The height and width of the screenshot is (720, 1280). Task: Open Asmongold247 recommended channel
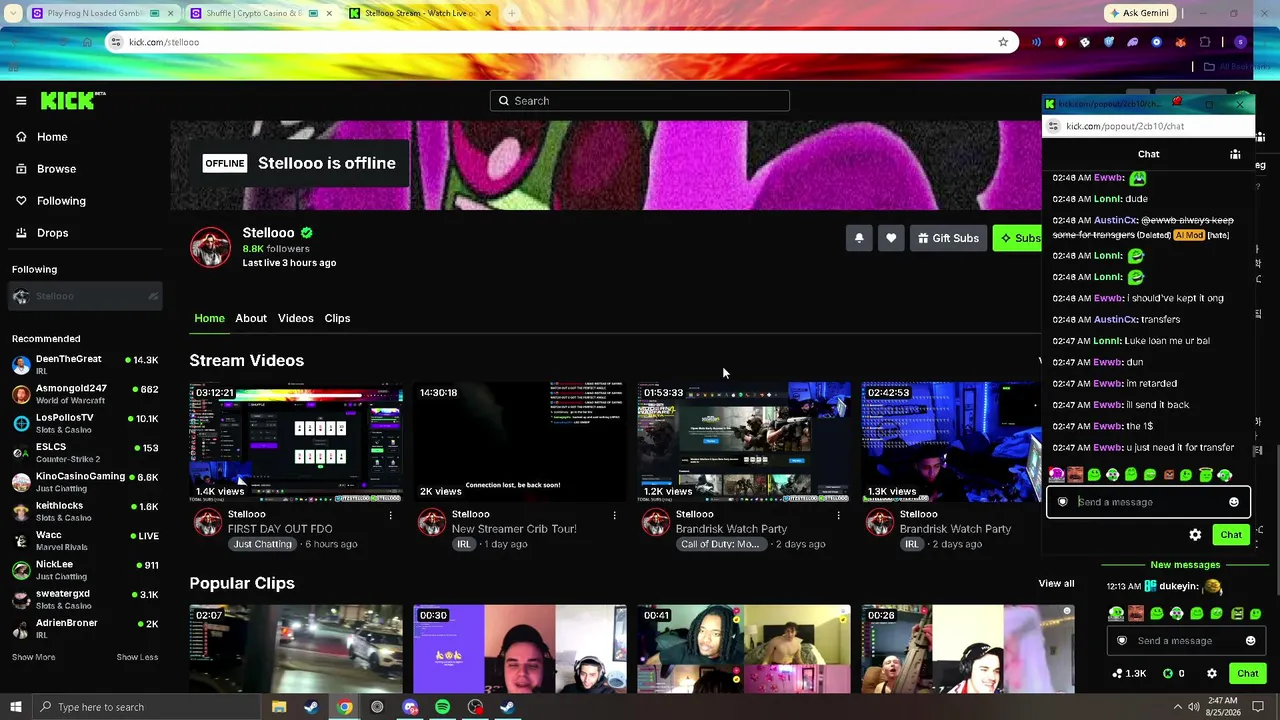click(x=85, y=394)
